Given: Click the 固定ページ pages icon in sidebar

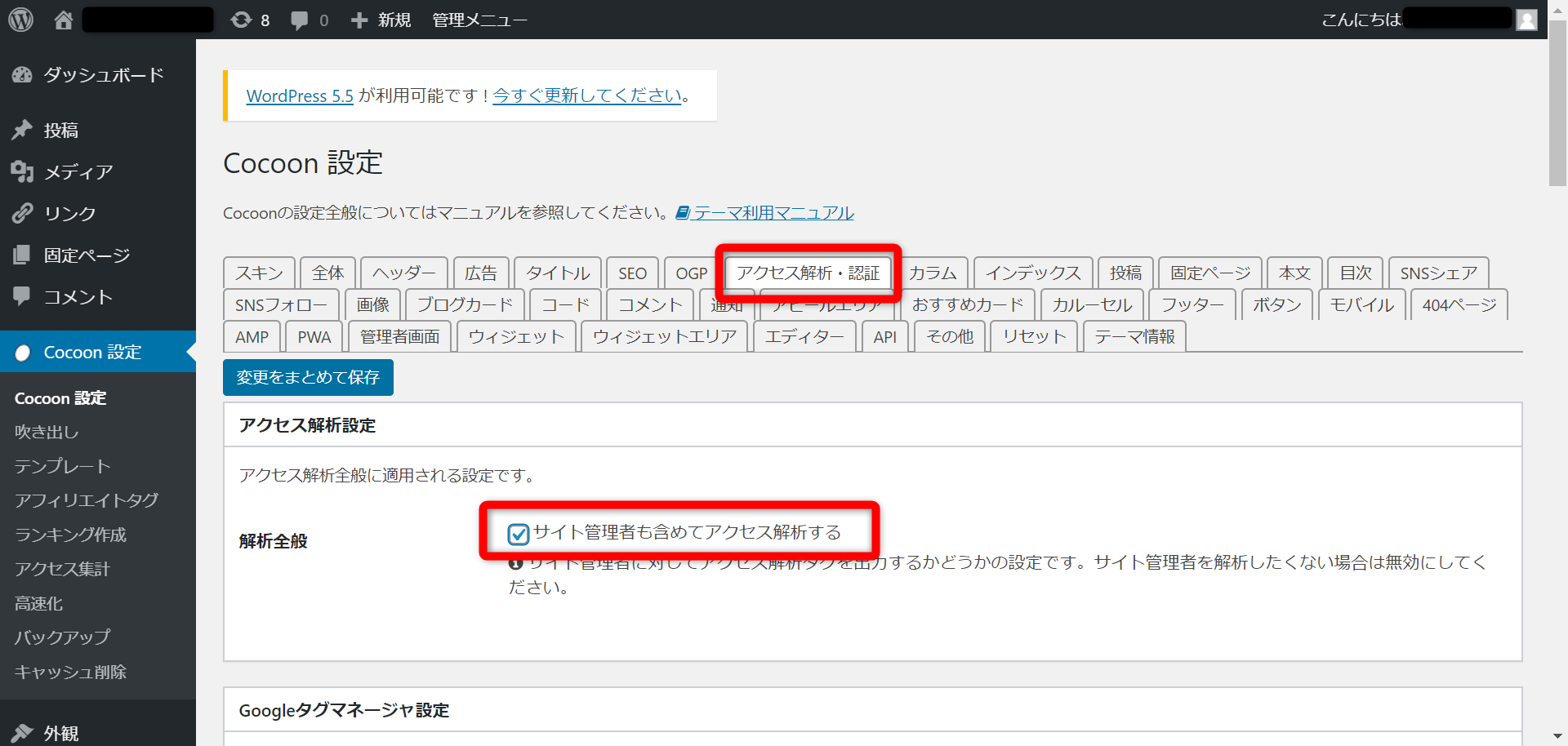Looking at the screenshot, I should pos(22,255).
